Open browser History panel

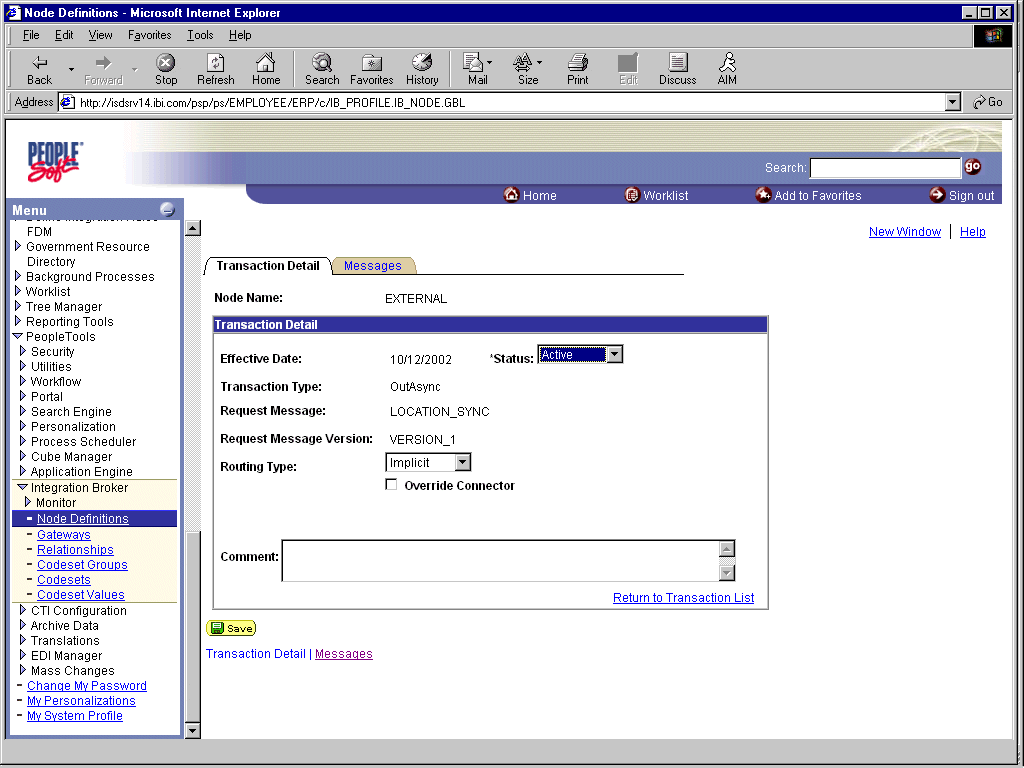tap(422, 68)
